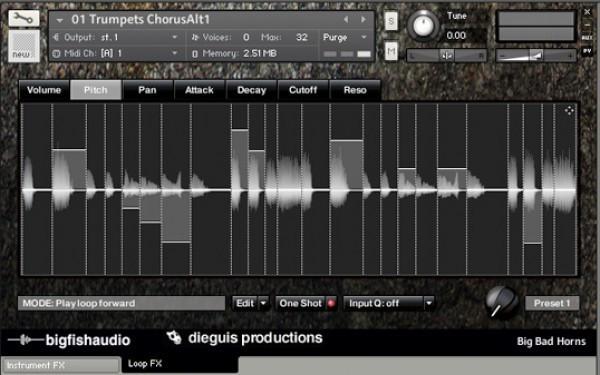
Task: Click the new instrument snapshot thumbnail
Action: click(24, 46)
